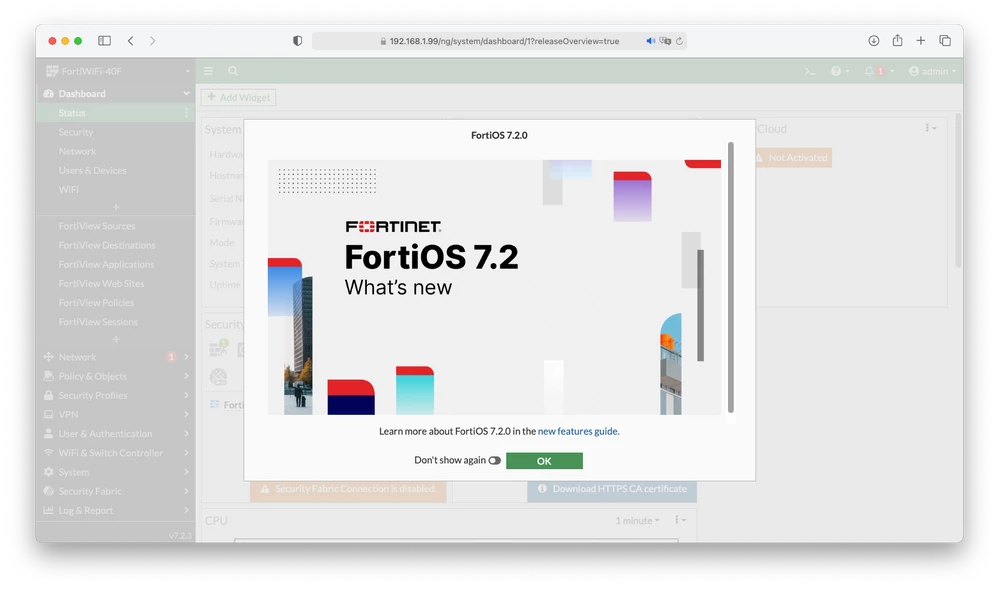Reload the page with the refresh icon
Viewport: 999px width, 590px height.
[679, 41]
